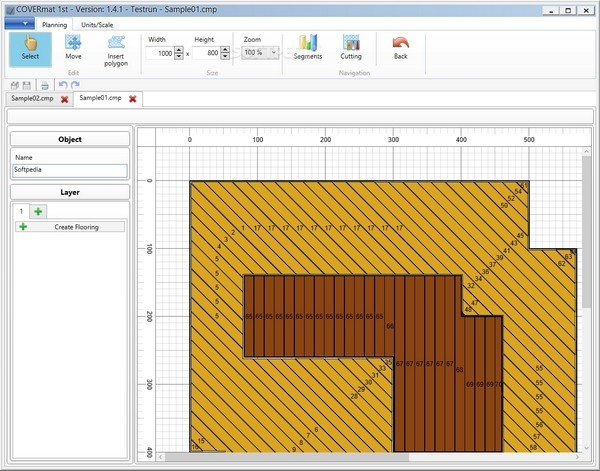This screenshot has width=600, height=471.
Task: Click the Height spinner arrows
Action: tap(226, 52)
